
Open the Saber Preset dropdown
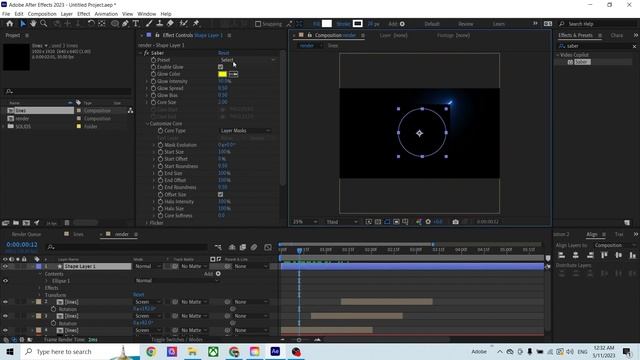tap(247, 60)
